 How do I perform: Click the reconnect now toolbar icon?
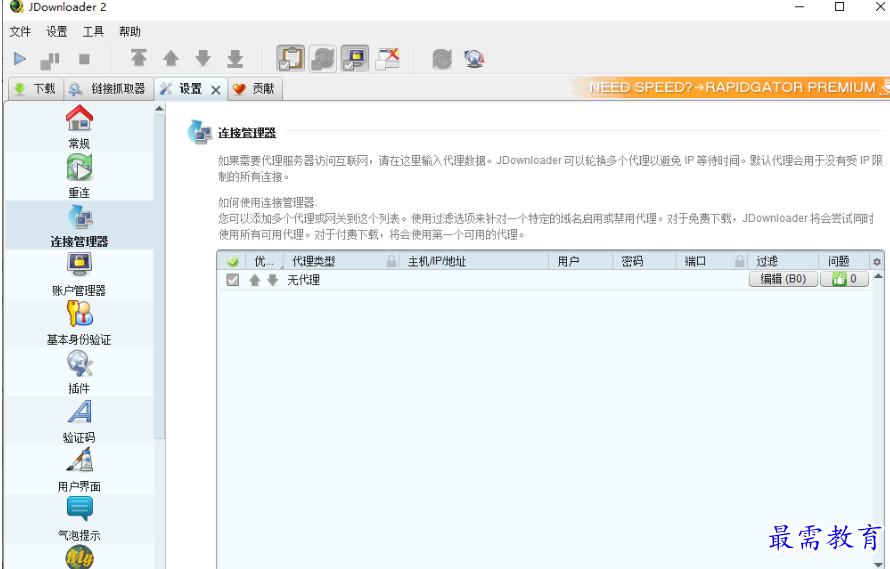coord(442,58)
